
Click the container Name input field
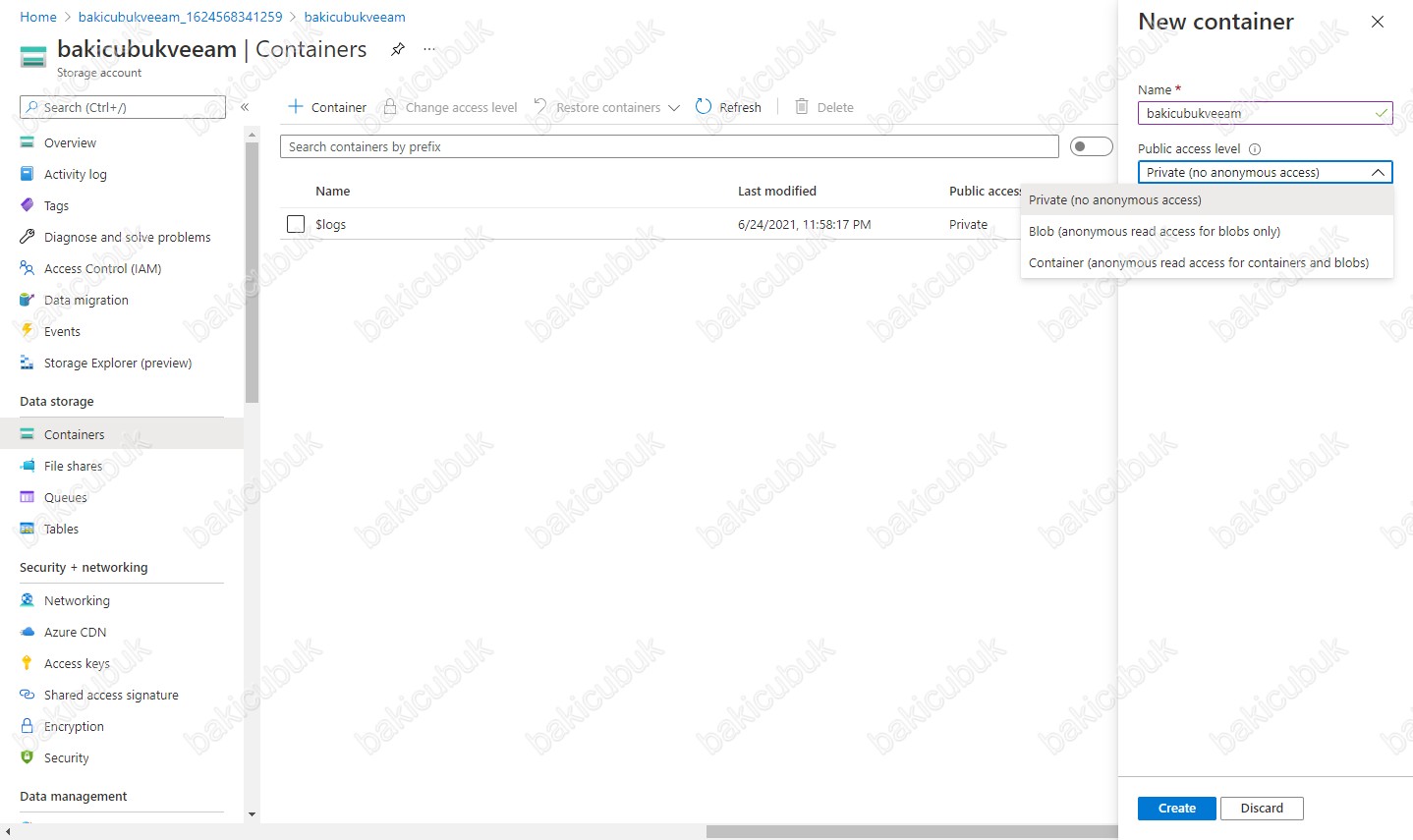(x=1266, y=113)
